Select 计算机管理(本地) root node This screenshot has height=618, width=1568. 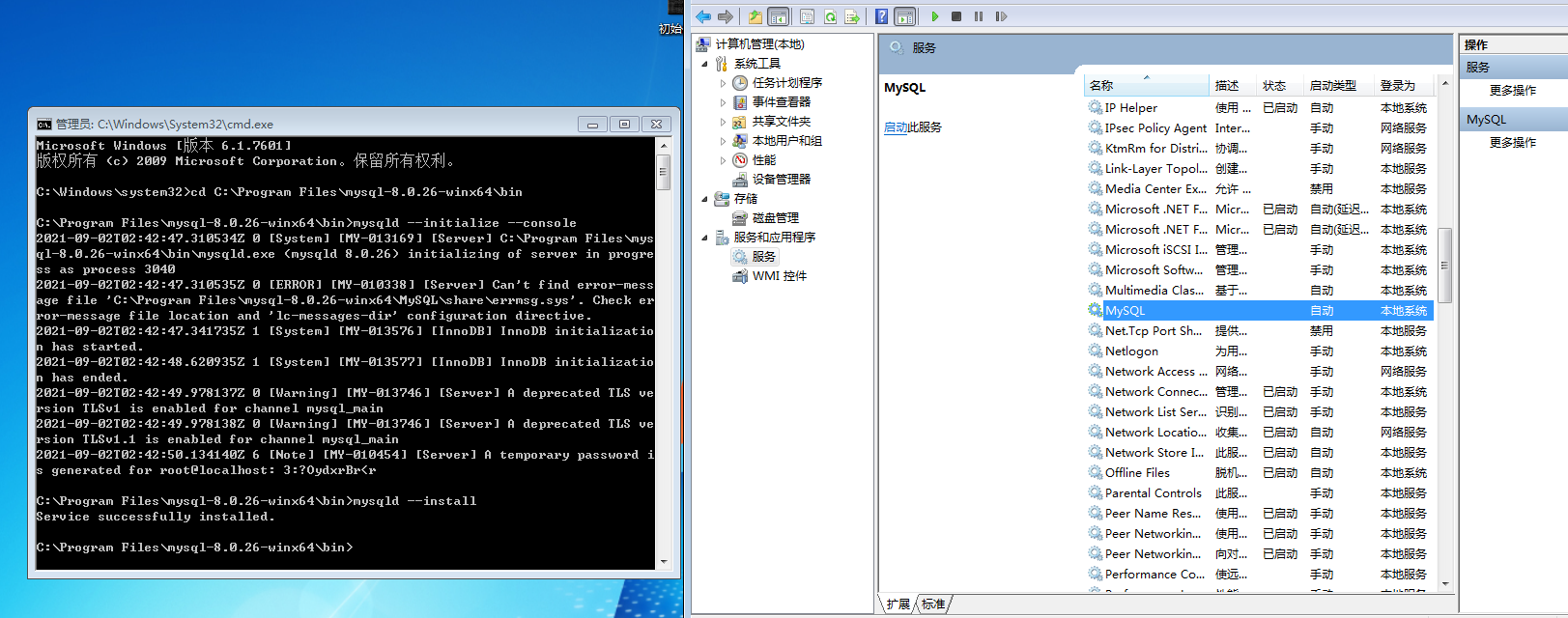(x=759, y=43)
